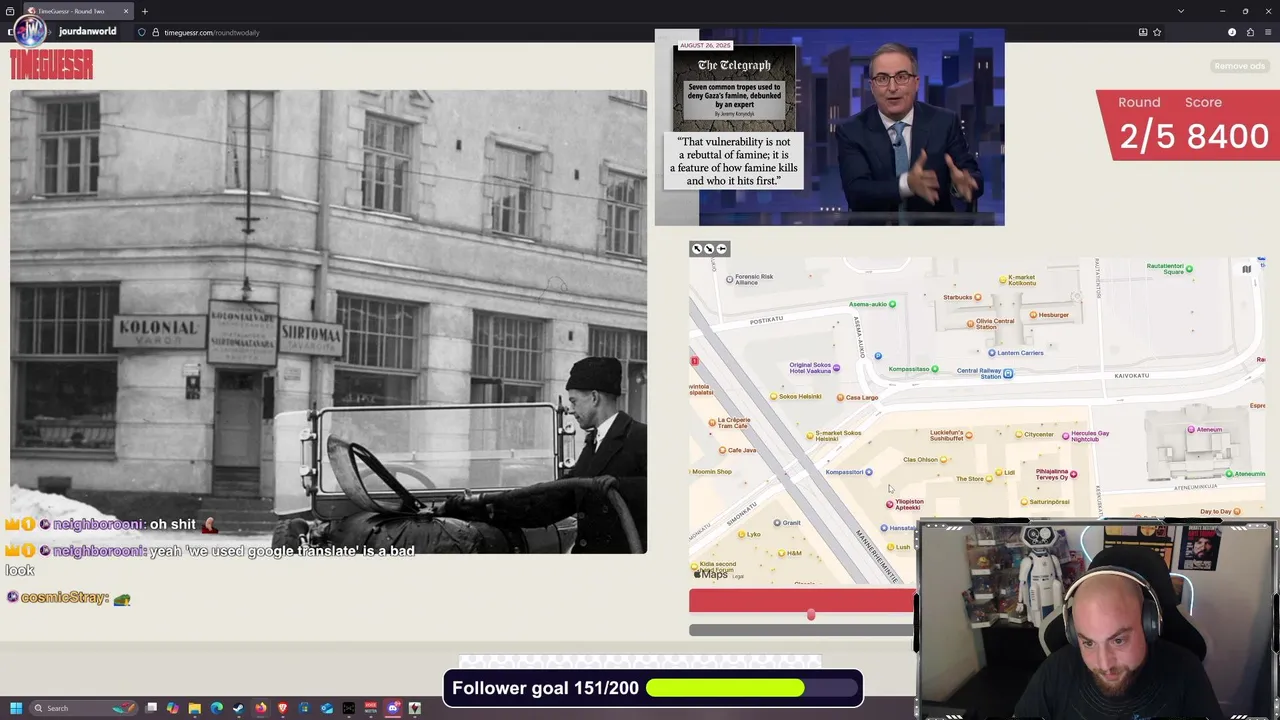The width and height of the screenshot is (1280, 720).
Task: Open Discord from the taskbar
Action: point(393,708)
